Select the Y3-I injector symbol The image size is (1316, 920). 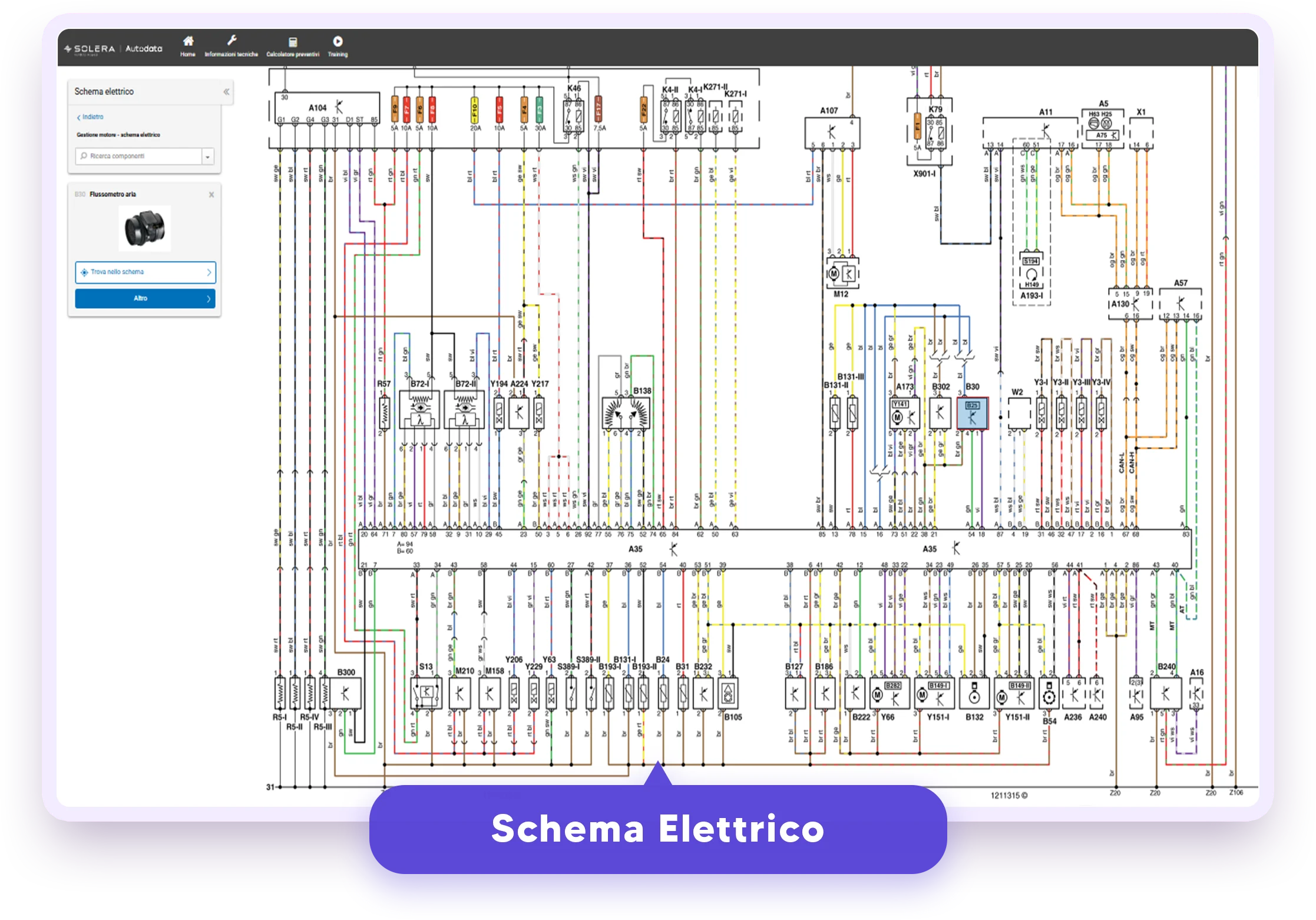[1041, 413]
